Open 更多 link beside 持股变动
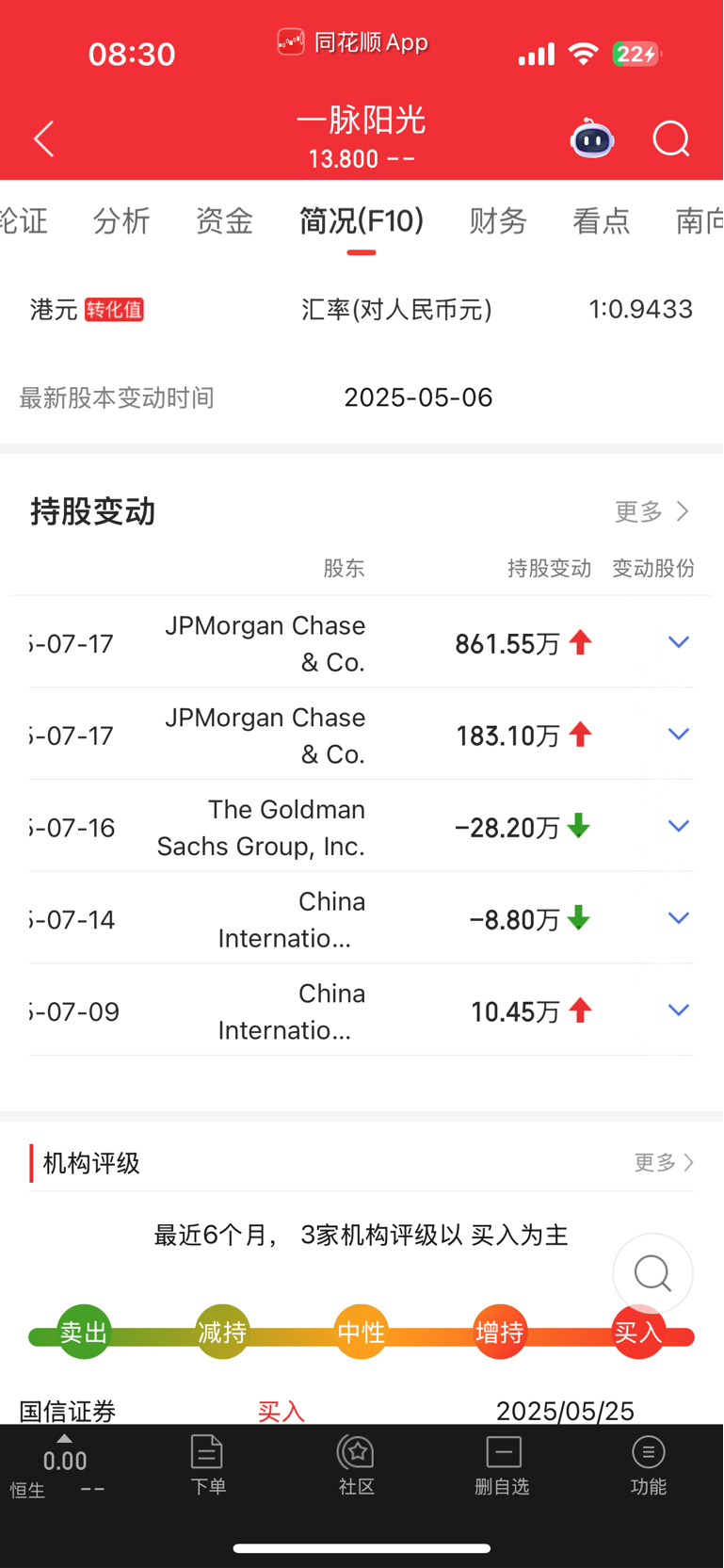 click(x=652, y=511)
